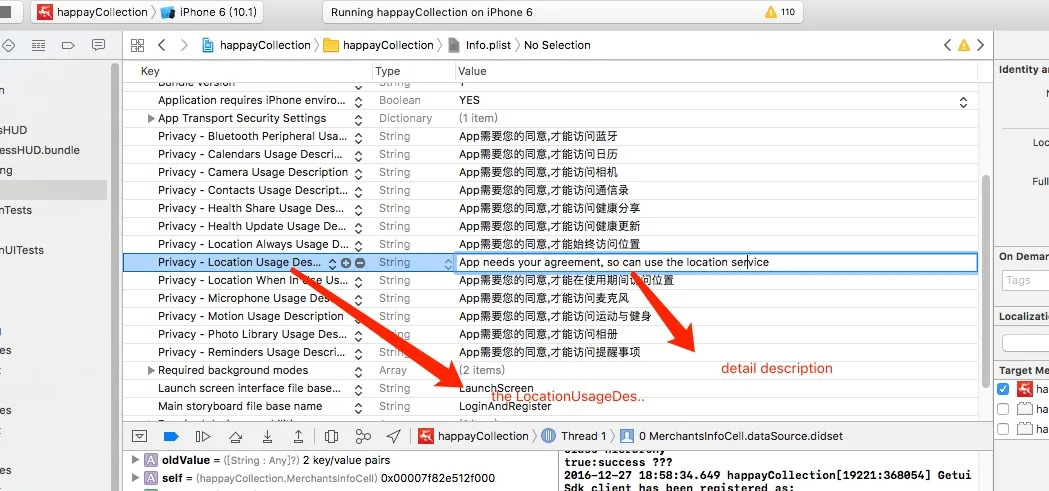Step into in debugger
The image size is (1049, 491).
pos(268,436)
